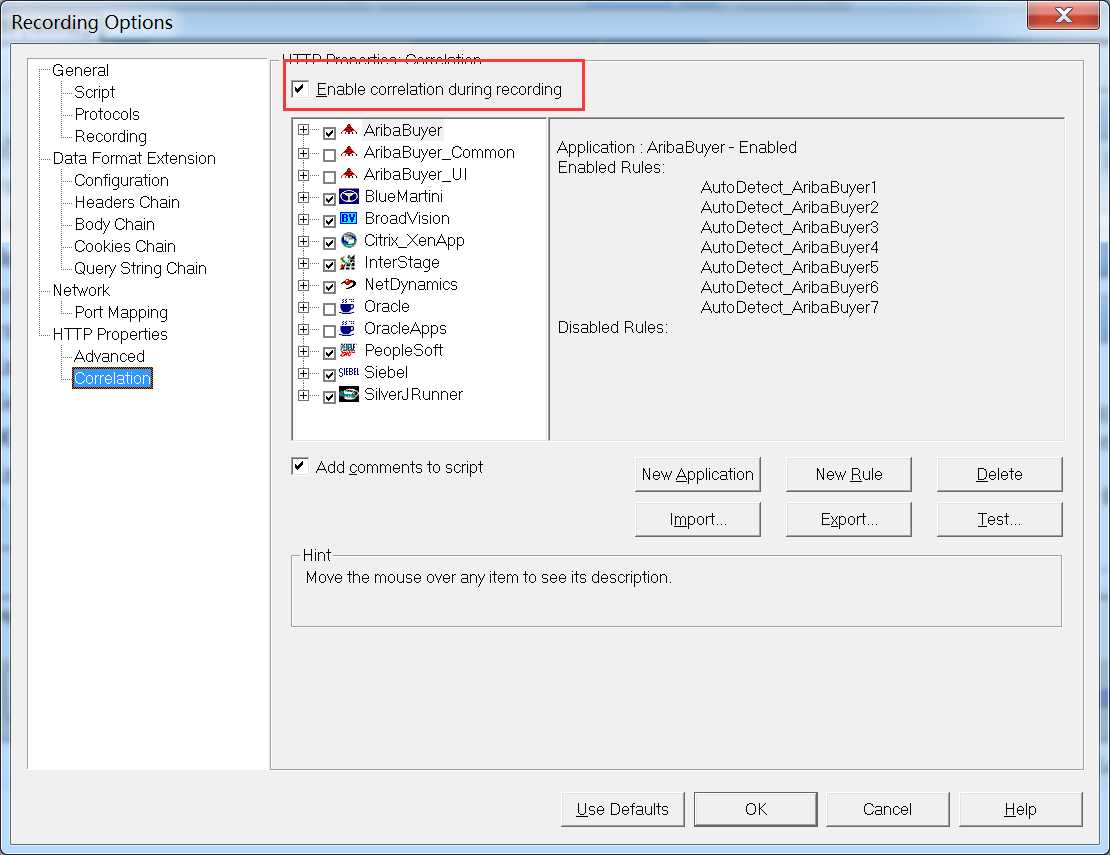1110x855 pixels.
Task: Toggle Add comments to script checkbox
Action: (299, 466)
